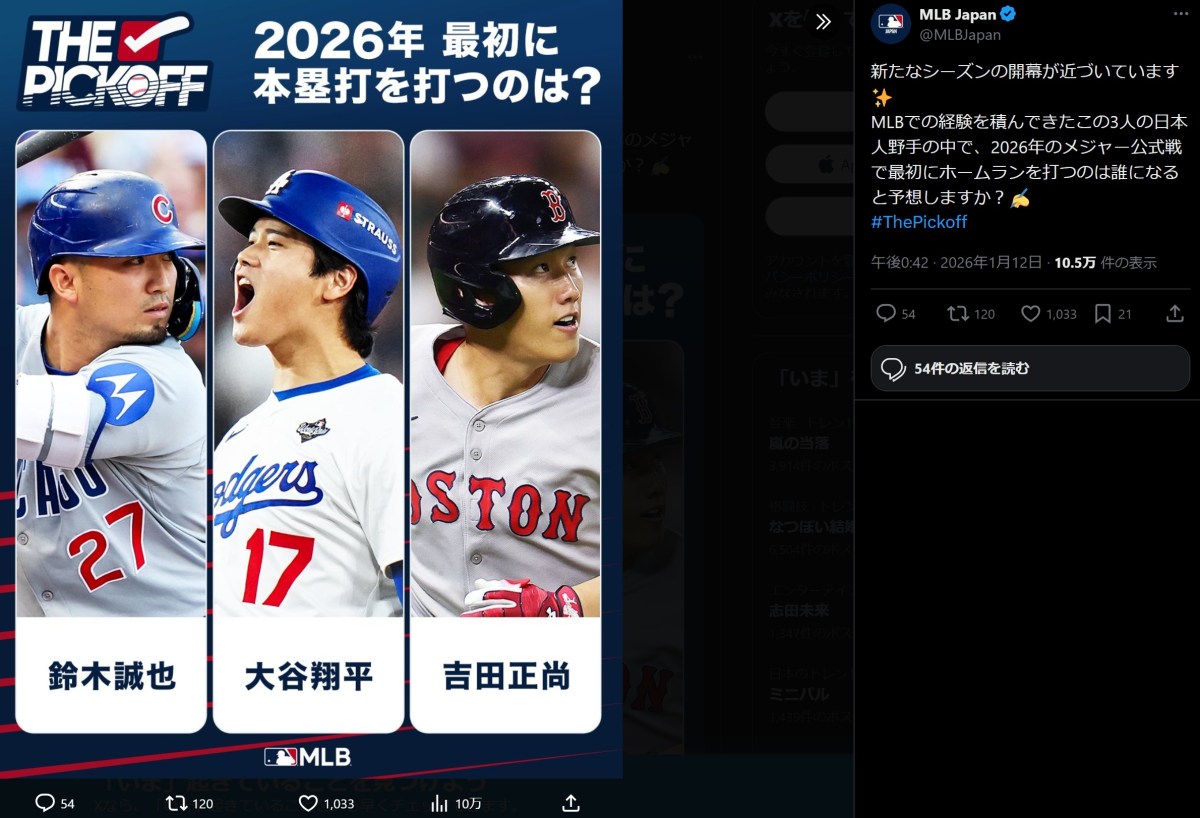Image resolution: width=1200 pixels, height=818 pixels.
Task: Select the 鈴木誠也 player card
Action: pos(111,431)
